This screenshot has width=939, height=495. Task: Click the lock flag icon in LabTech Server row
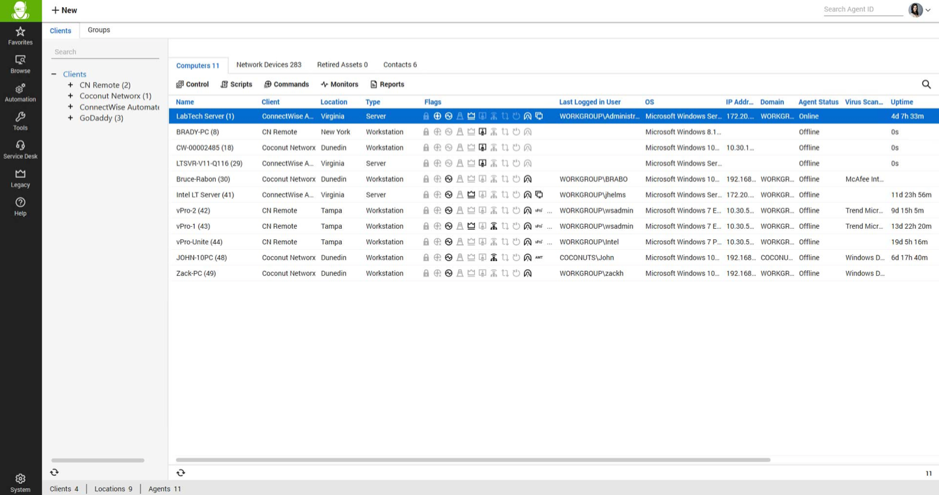(426, 116)
